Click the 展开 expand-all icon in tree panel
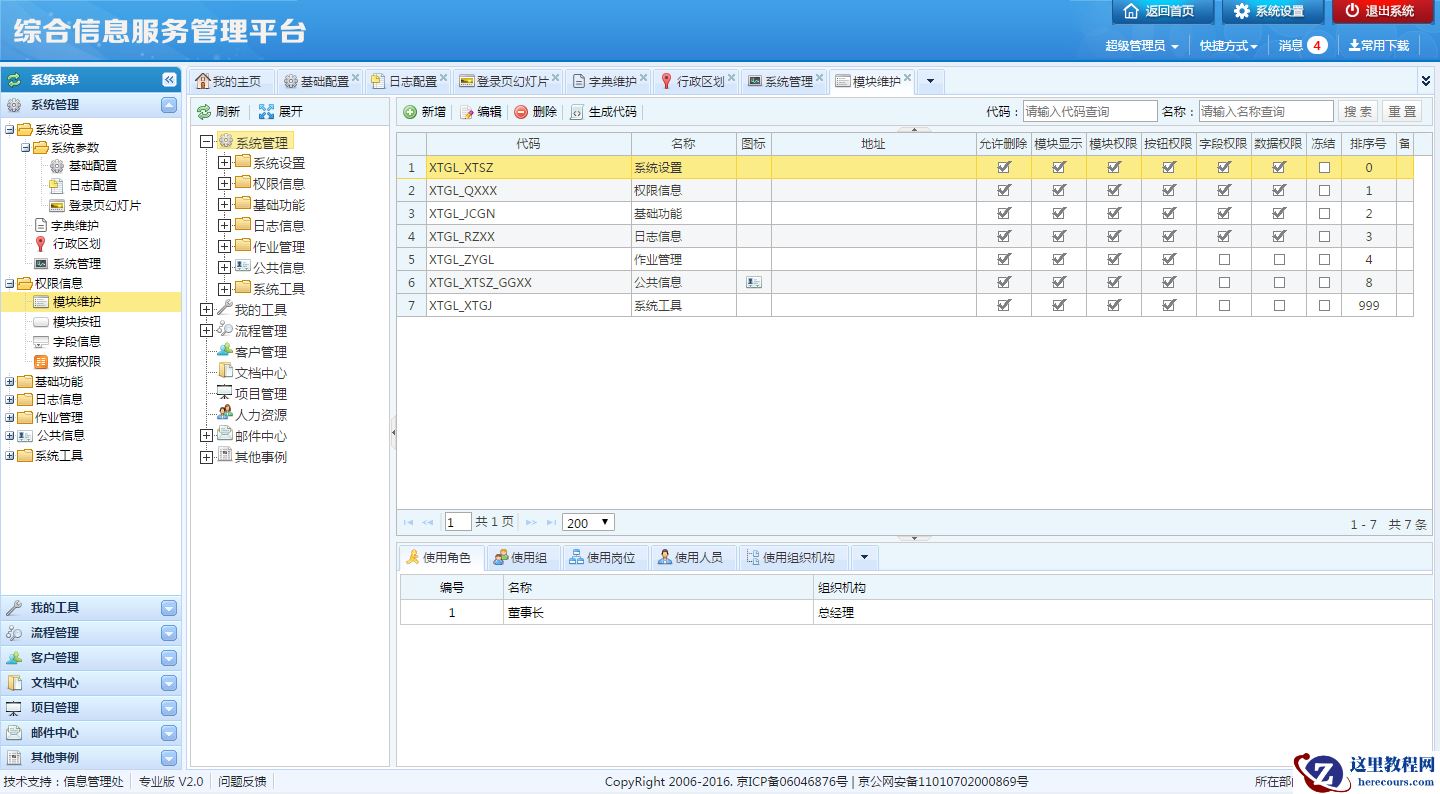1440x794 pixels. (266, 112)
